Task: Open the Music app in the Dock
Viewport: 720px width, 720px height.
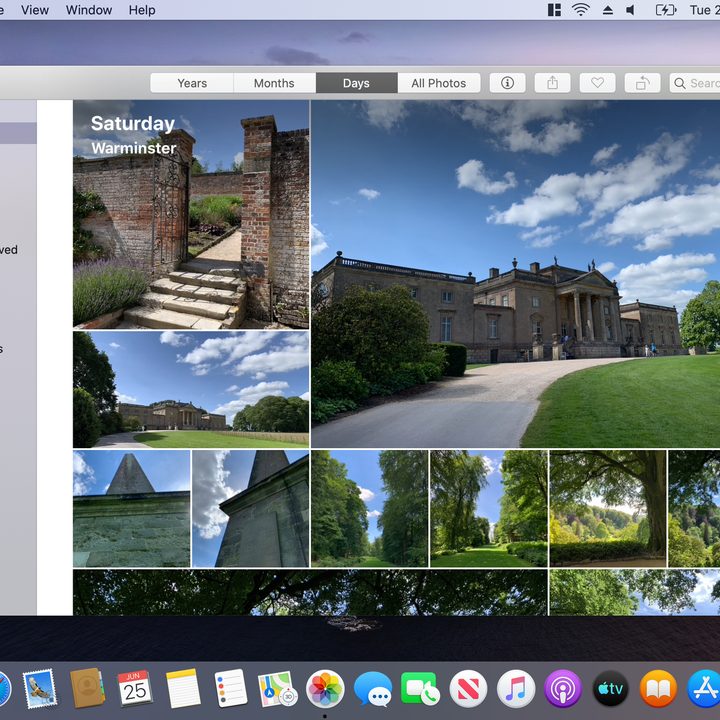Action: (x=516, y=689)
